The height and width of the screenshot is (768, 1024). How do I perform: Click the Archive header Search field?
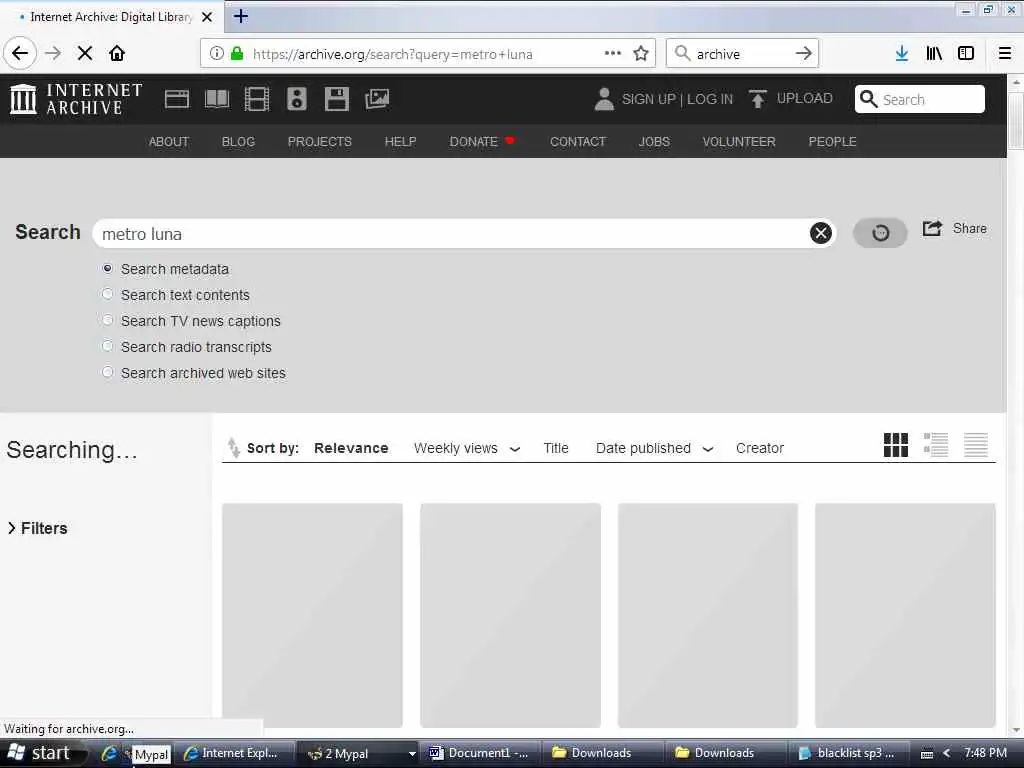(x=920, y=99)
